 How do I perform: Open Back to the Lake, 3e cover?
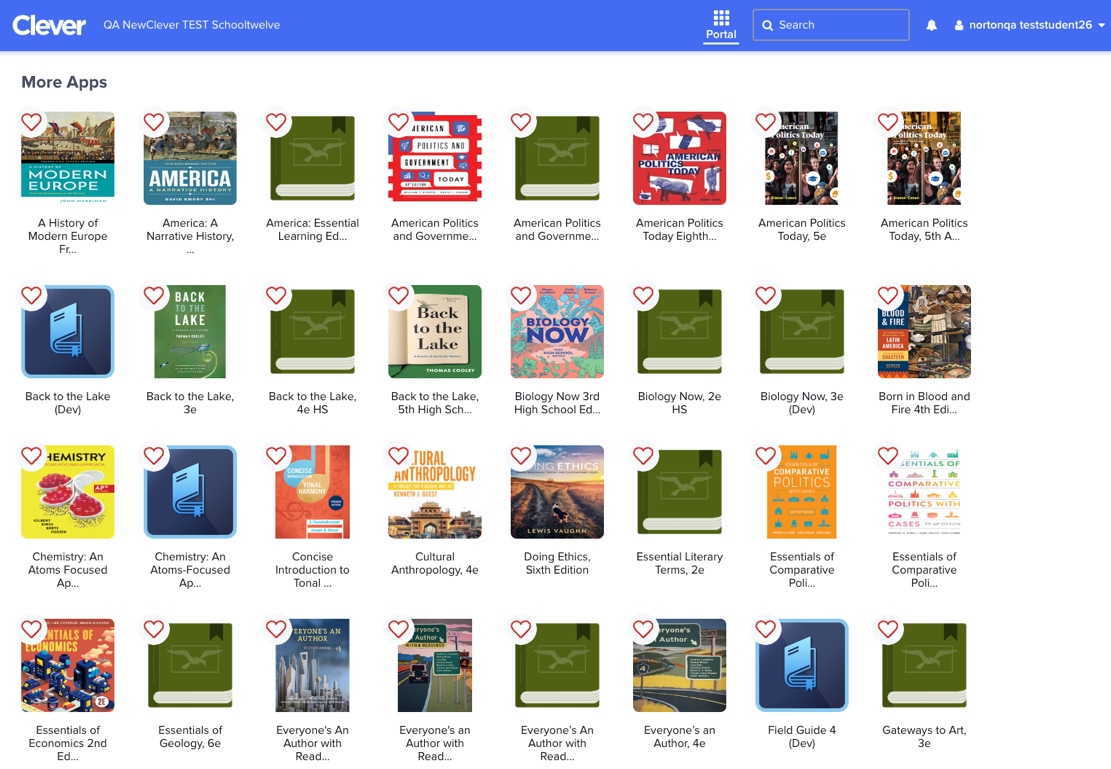(190, 332)
